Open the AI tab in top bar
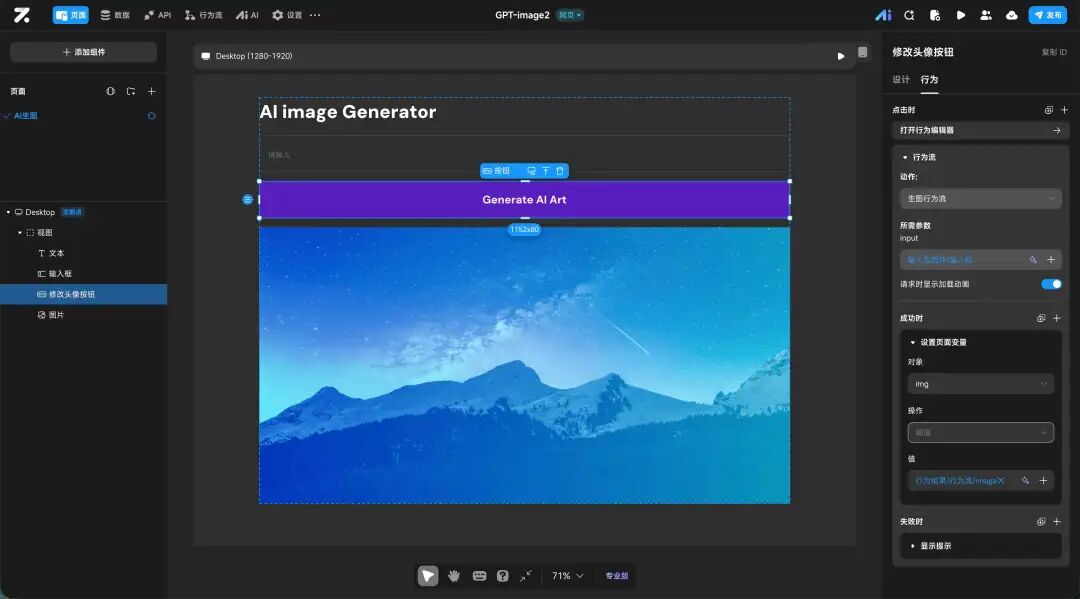Viewport: 1080px width, 599px height. click(x=247, y=15)
